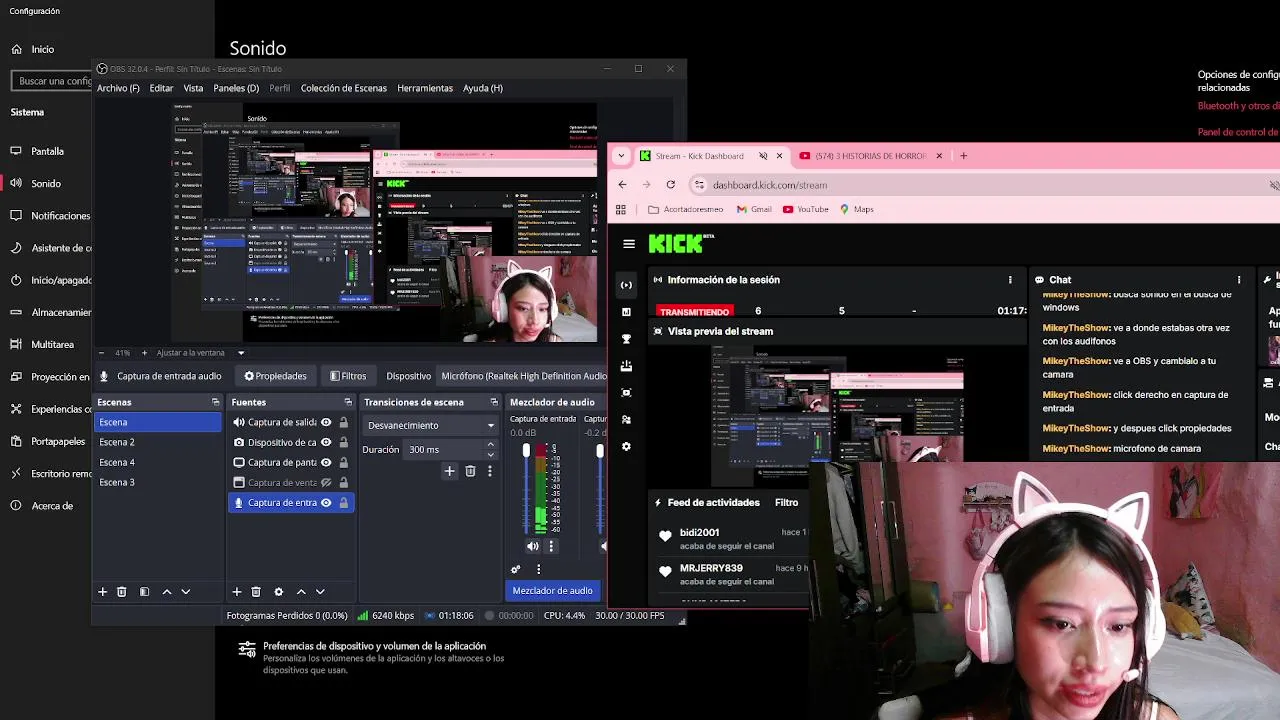Remove selected source with trash icon
The image size is (1280, 720).
point(256,592)
